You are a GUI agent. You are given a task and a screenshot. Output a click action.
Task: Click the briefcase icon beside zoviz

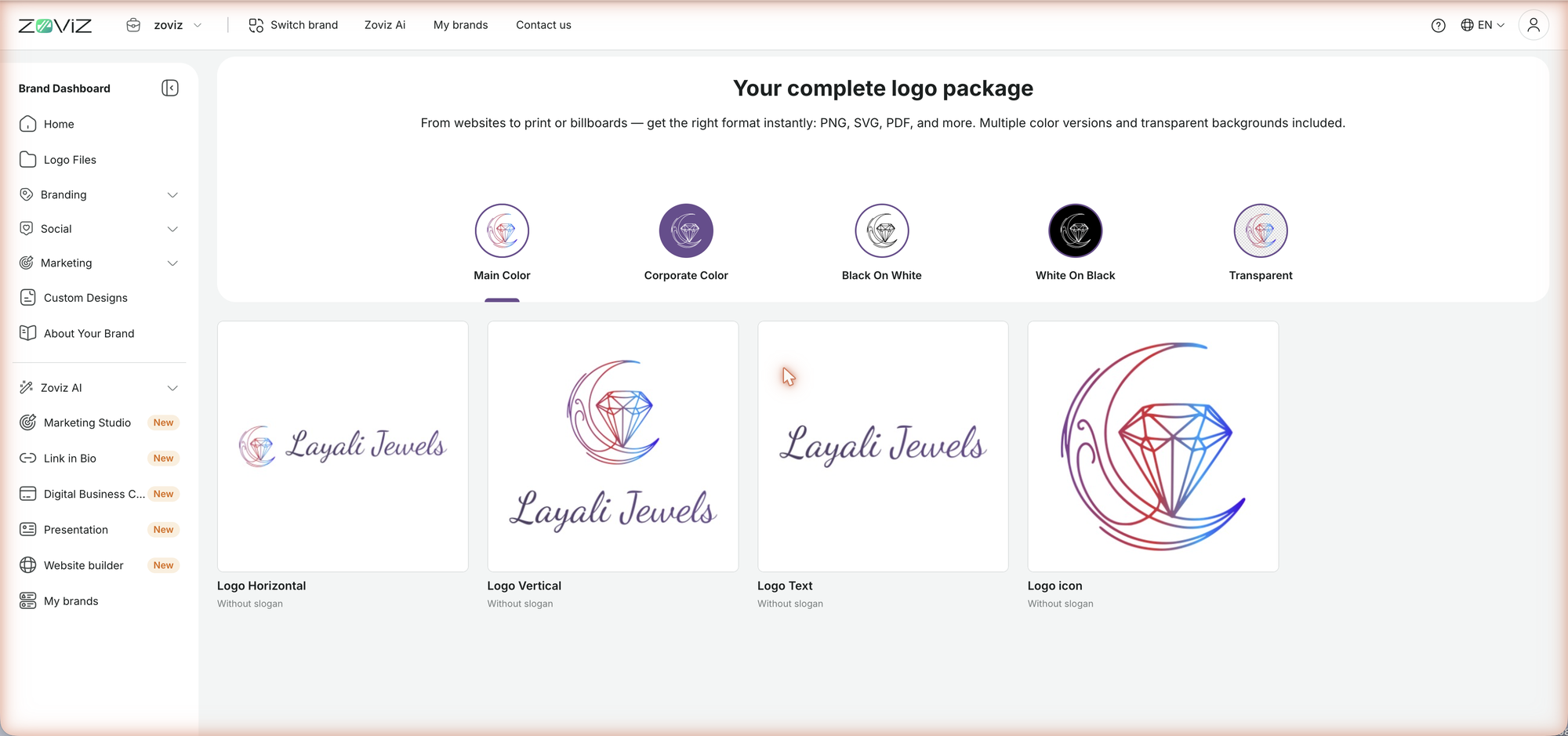point(133,25)
